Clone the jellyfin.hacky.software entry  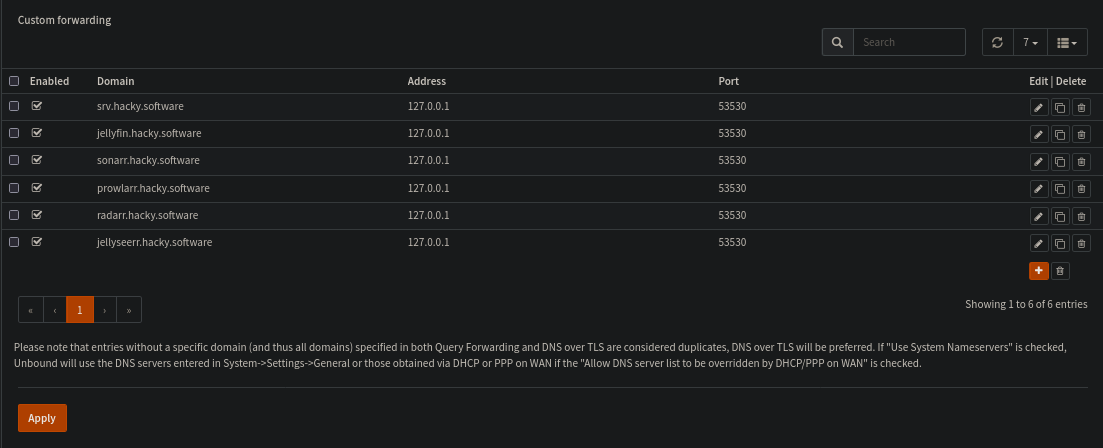click(1060, 134)
